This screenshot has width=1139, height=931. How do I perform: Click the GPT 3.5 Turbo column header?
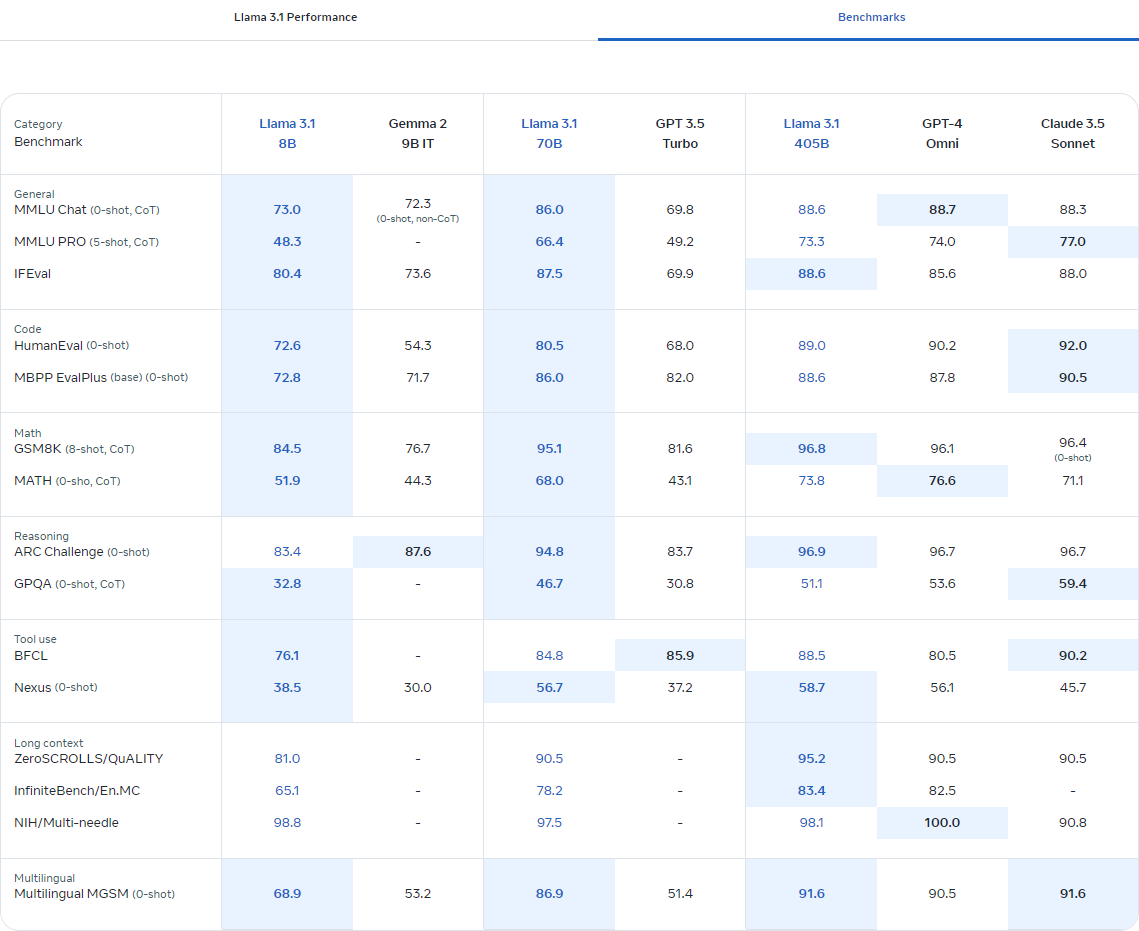(x=680, y=134)
